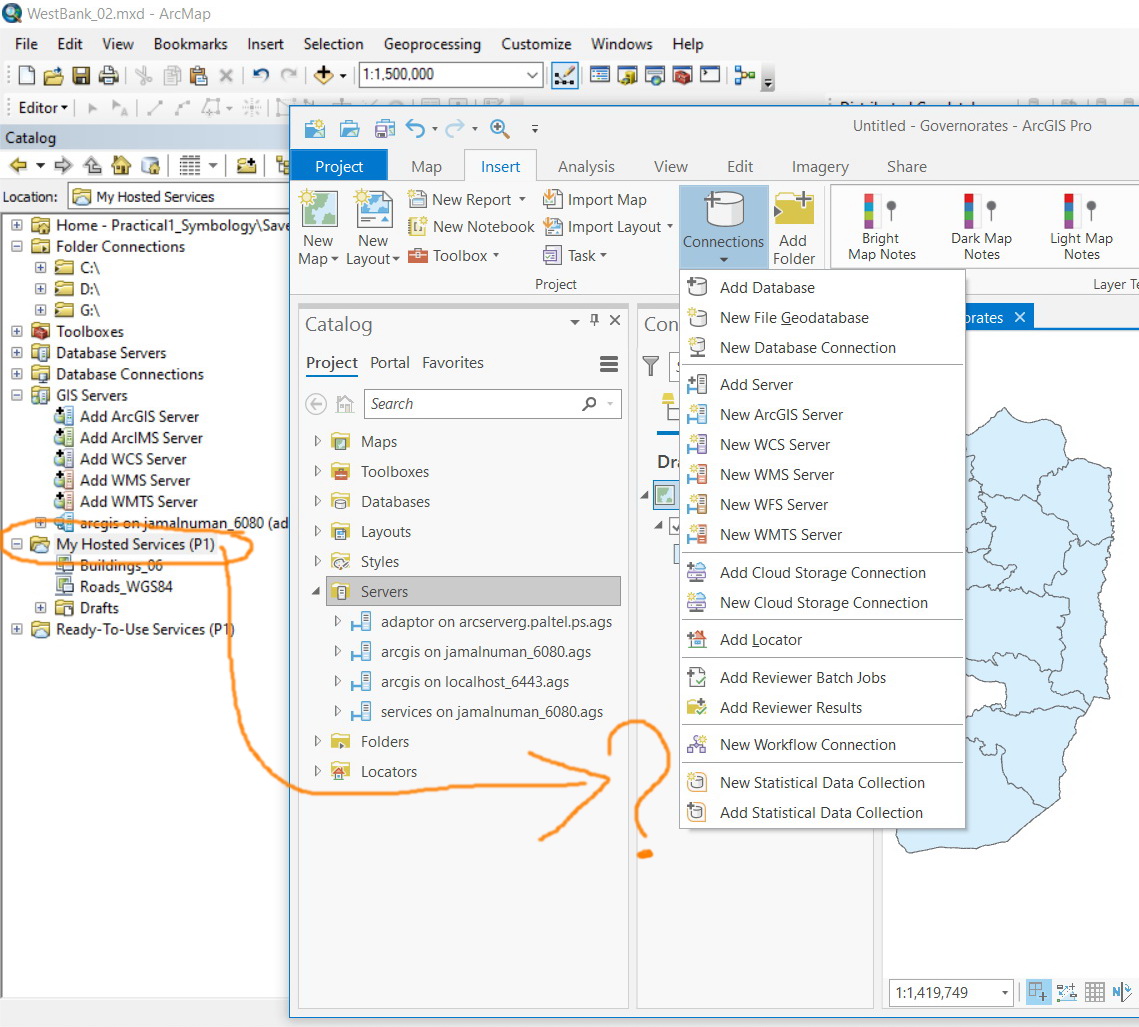Click the ArcMap Undo icon
The height and width of the screenshot is (1027, 1139).
coord(261,75)
